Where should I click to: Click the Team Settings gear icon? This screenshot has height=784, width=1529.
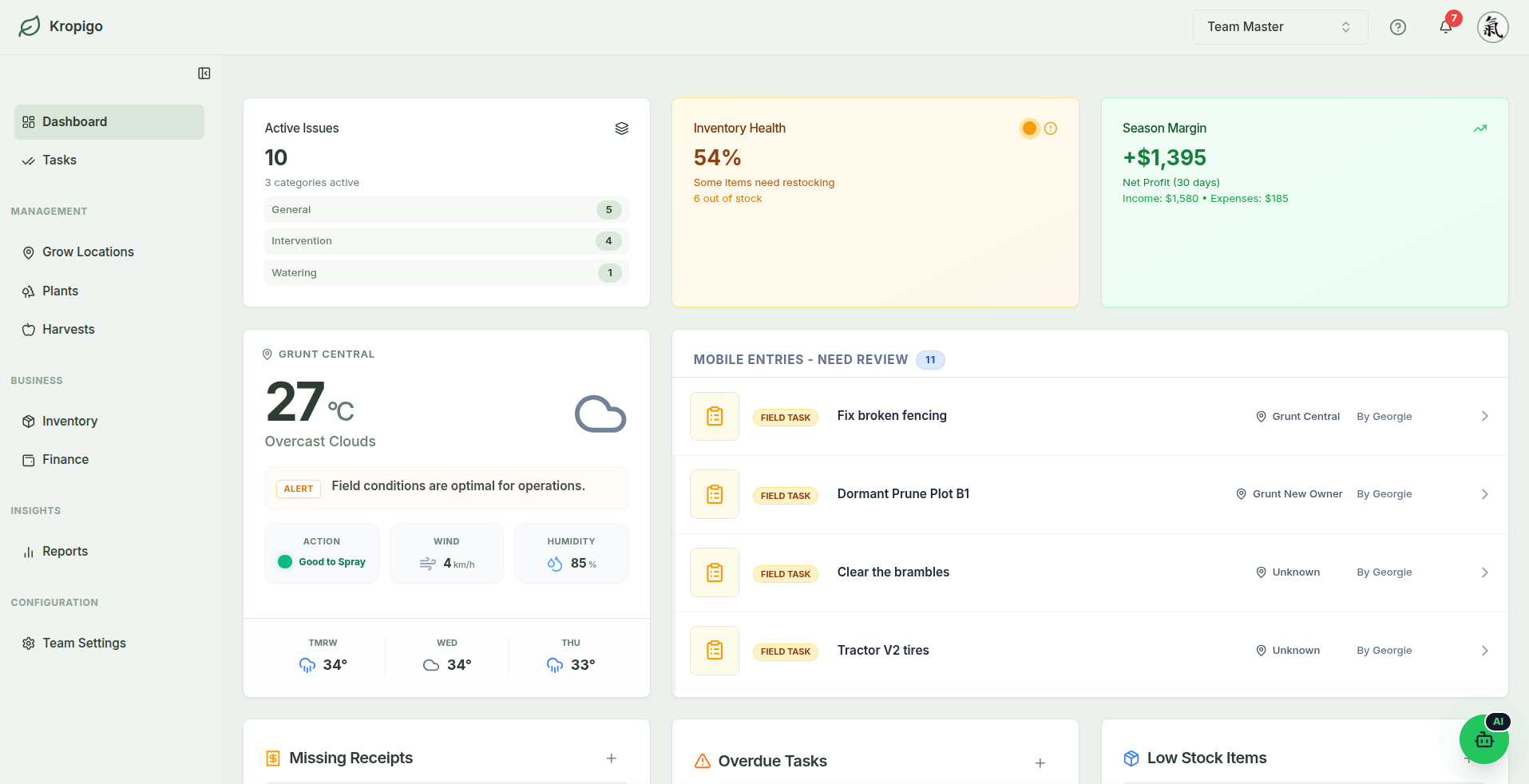29,643
